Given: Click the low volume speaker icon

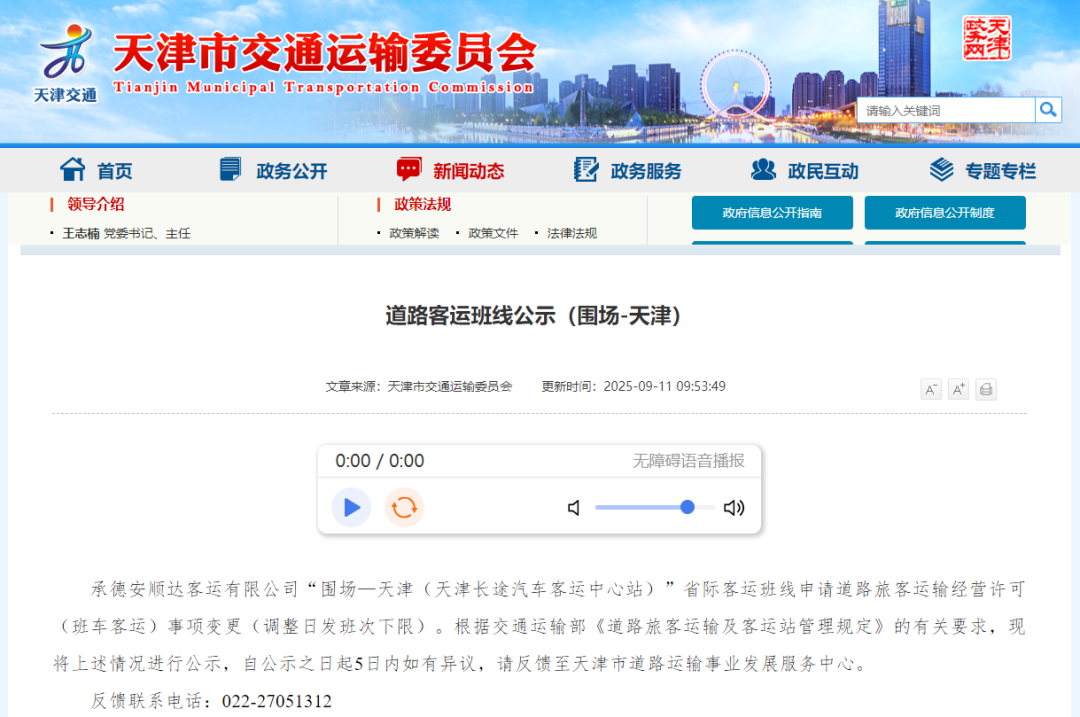Looking at the screenshot, I should pyautogui.click(x=574, y=508).
